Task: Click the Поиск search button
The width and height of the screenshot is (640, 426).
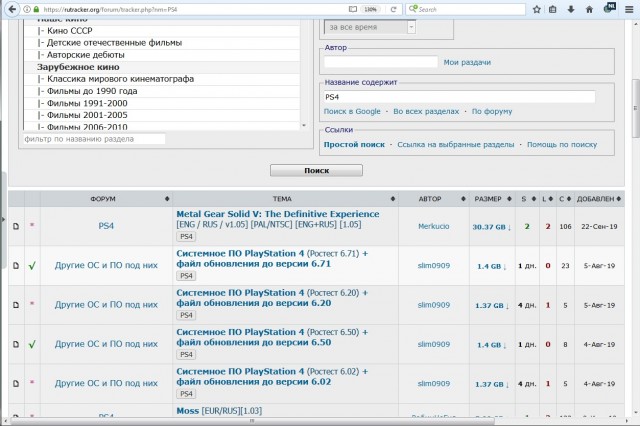Action: pyautogui.click(x=316, y=171)
